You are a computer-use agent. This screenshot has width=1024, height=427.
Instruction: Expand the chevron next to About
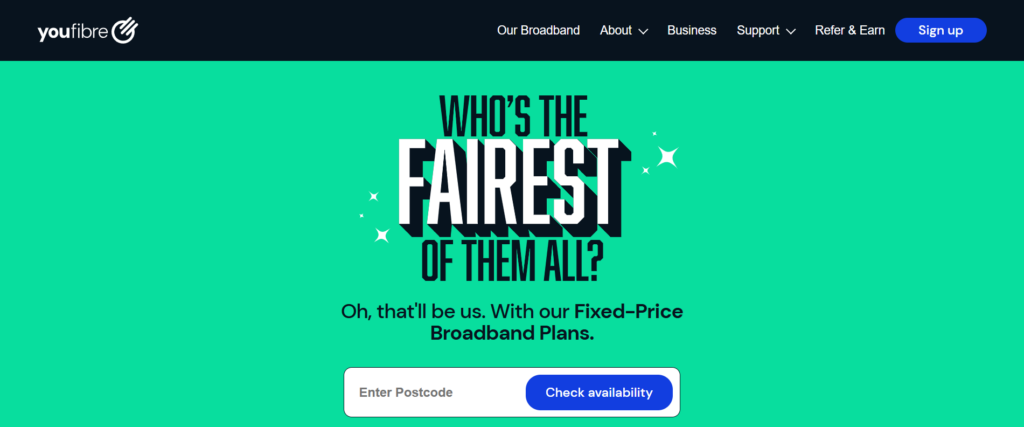pos(643,32)
